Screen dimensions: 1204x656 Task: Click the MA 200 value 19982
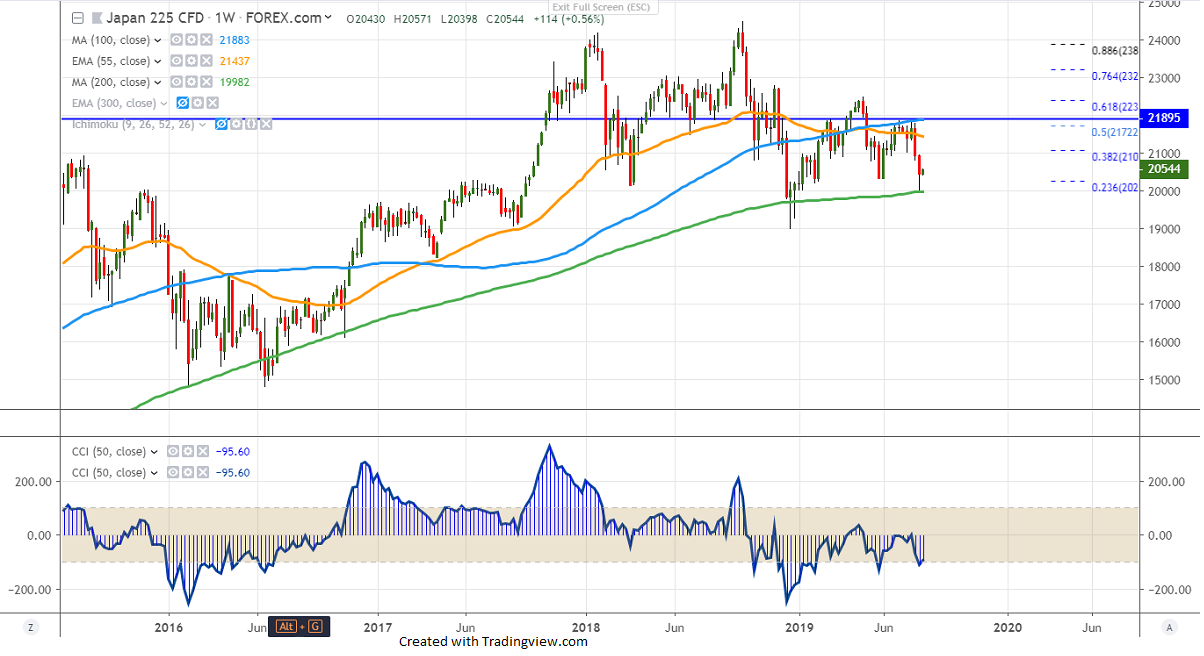click(x=233, y=82)
